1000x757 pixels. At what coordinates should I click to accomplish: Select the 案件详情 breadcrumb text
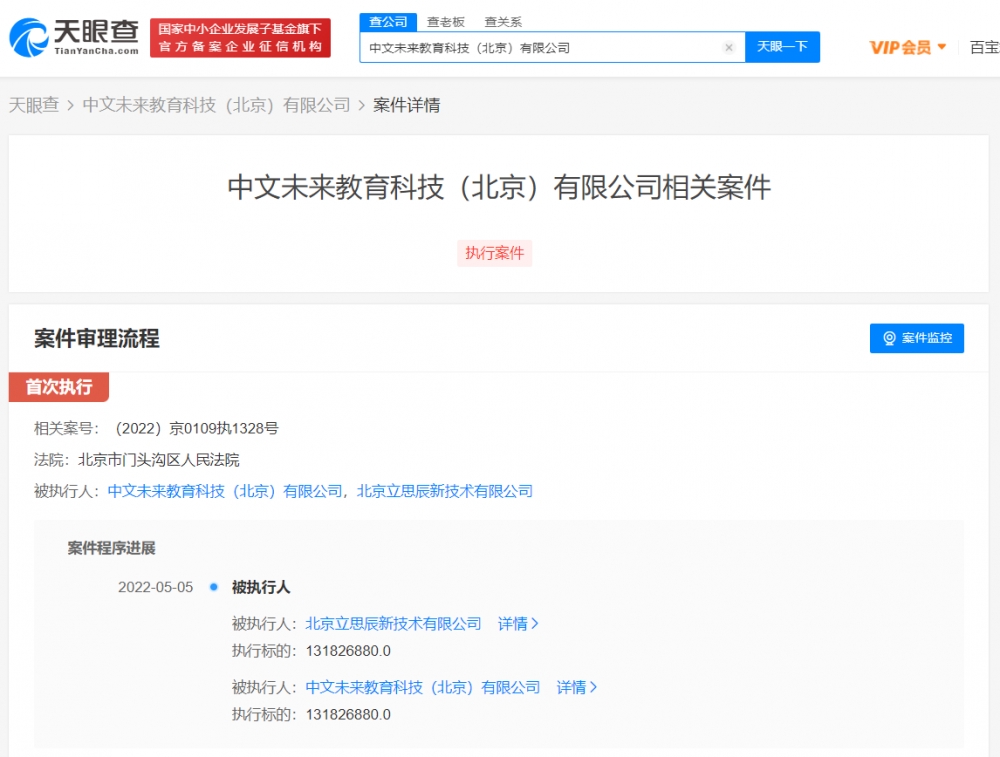point(407,105)
